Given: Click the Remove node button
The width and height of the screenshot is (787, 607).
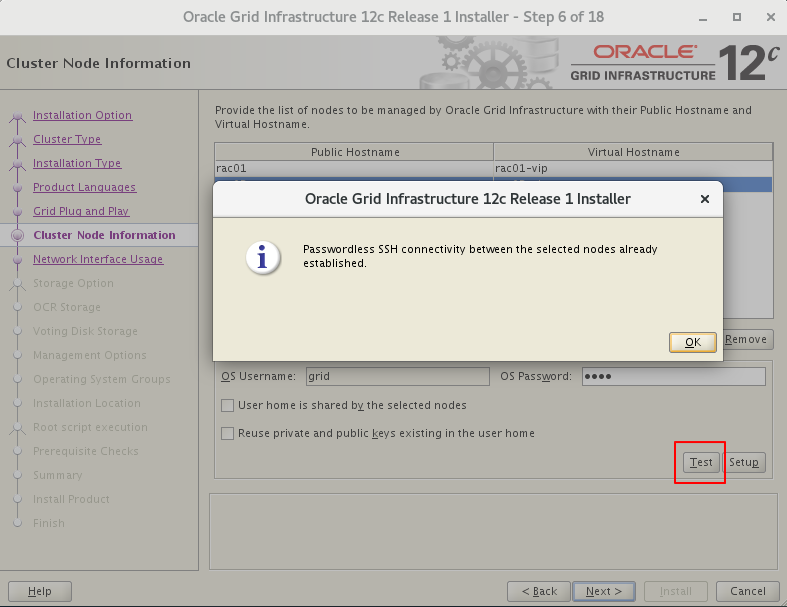Looking at the screenshot, I should [x=746, y=339].
